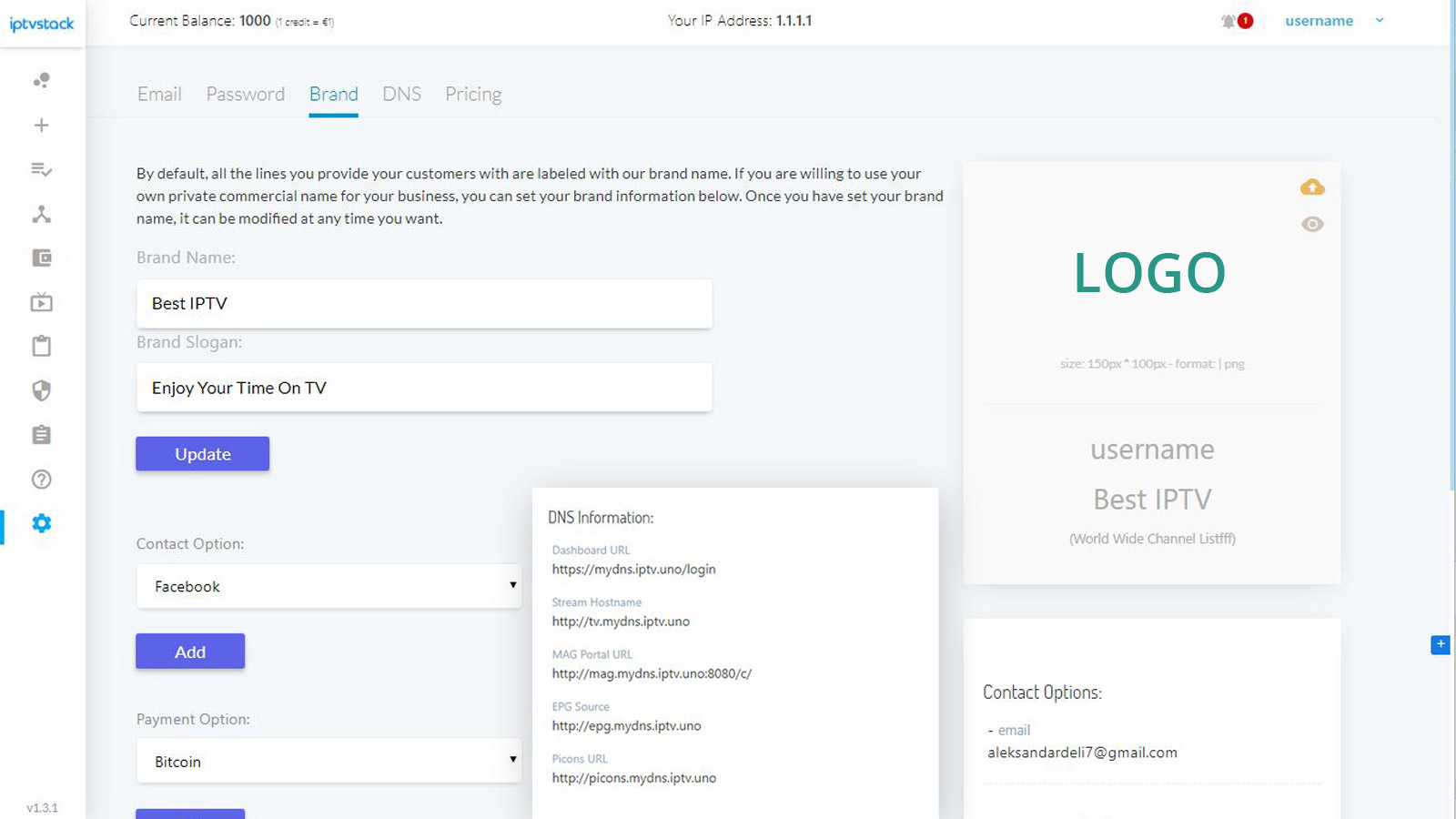
Task: Open the notifications bell with red badge
Action: pos(1236,21)
